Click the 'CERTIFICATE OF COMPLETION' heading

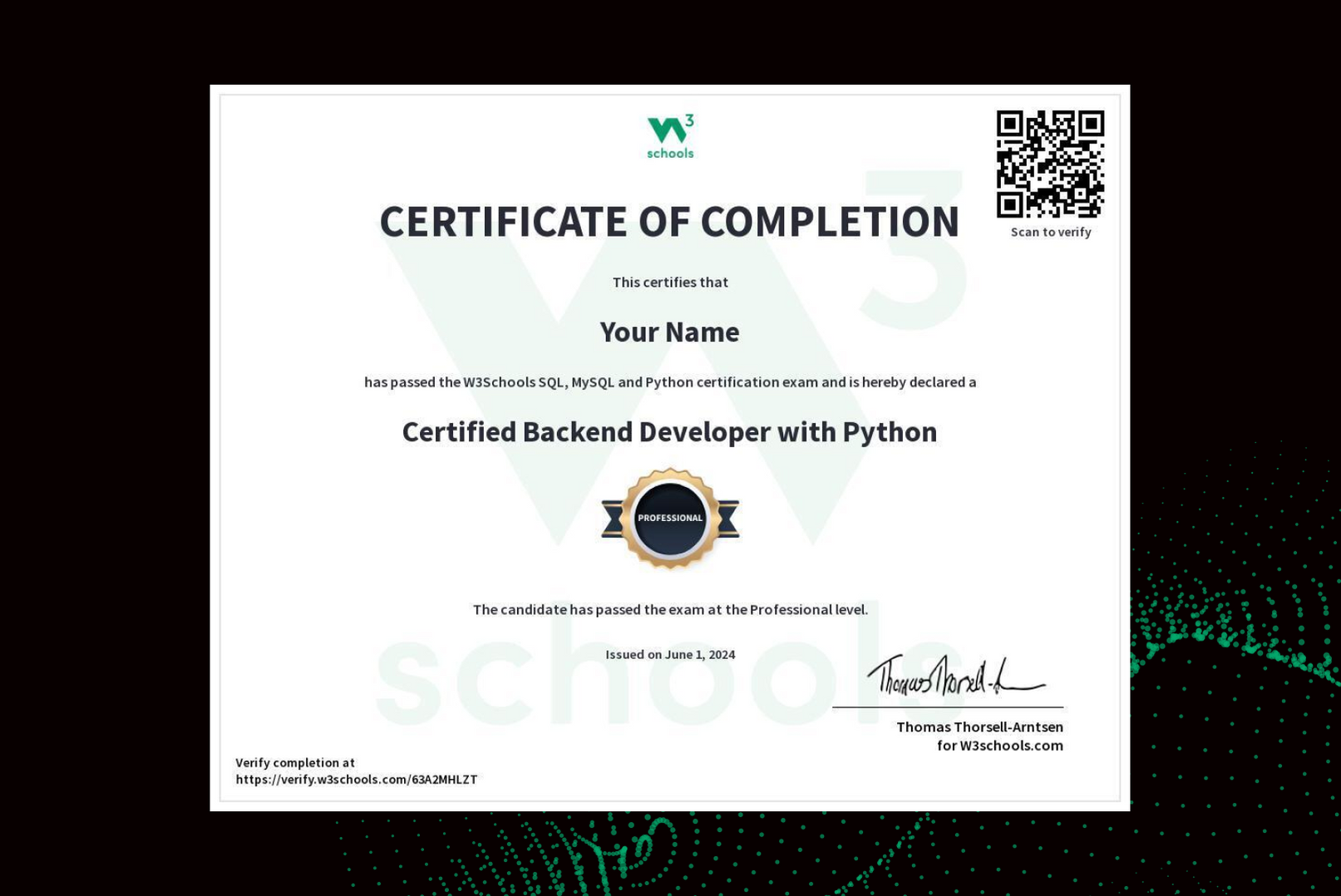pyautogui.click(x=670, y=222)
